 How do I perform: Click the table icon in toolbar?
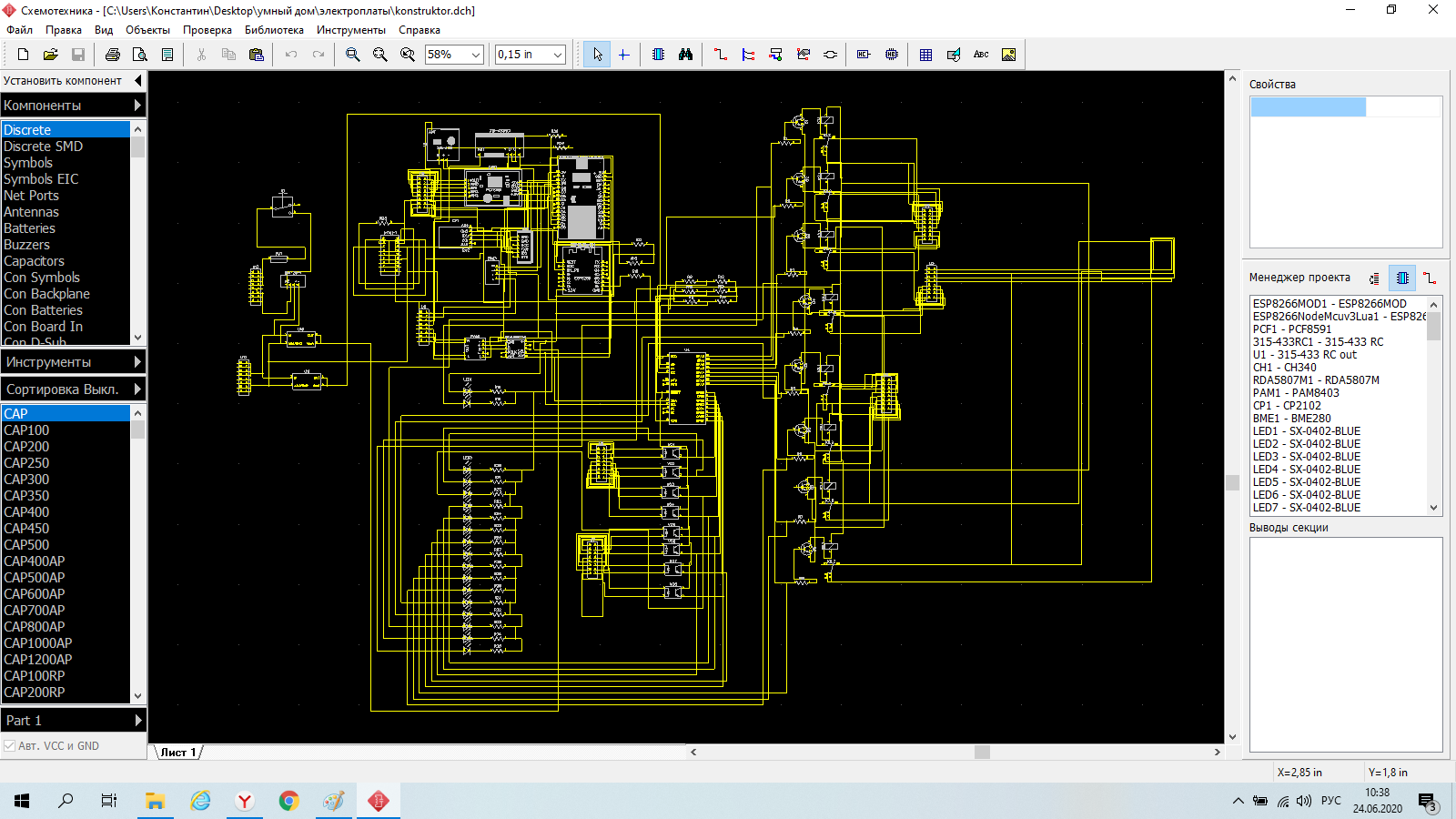point(925,55)
